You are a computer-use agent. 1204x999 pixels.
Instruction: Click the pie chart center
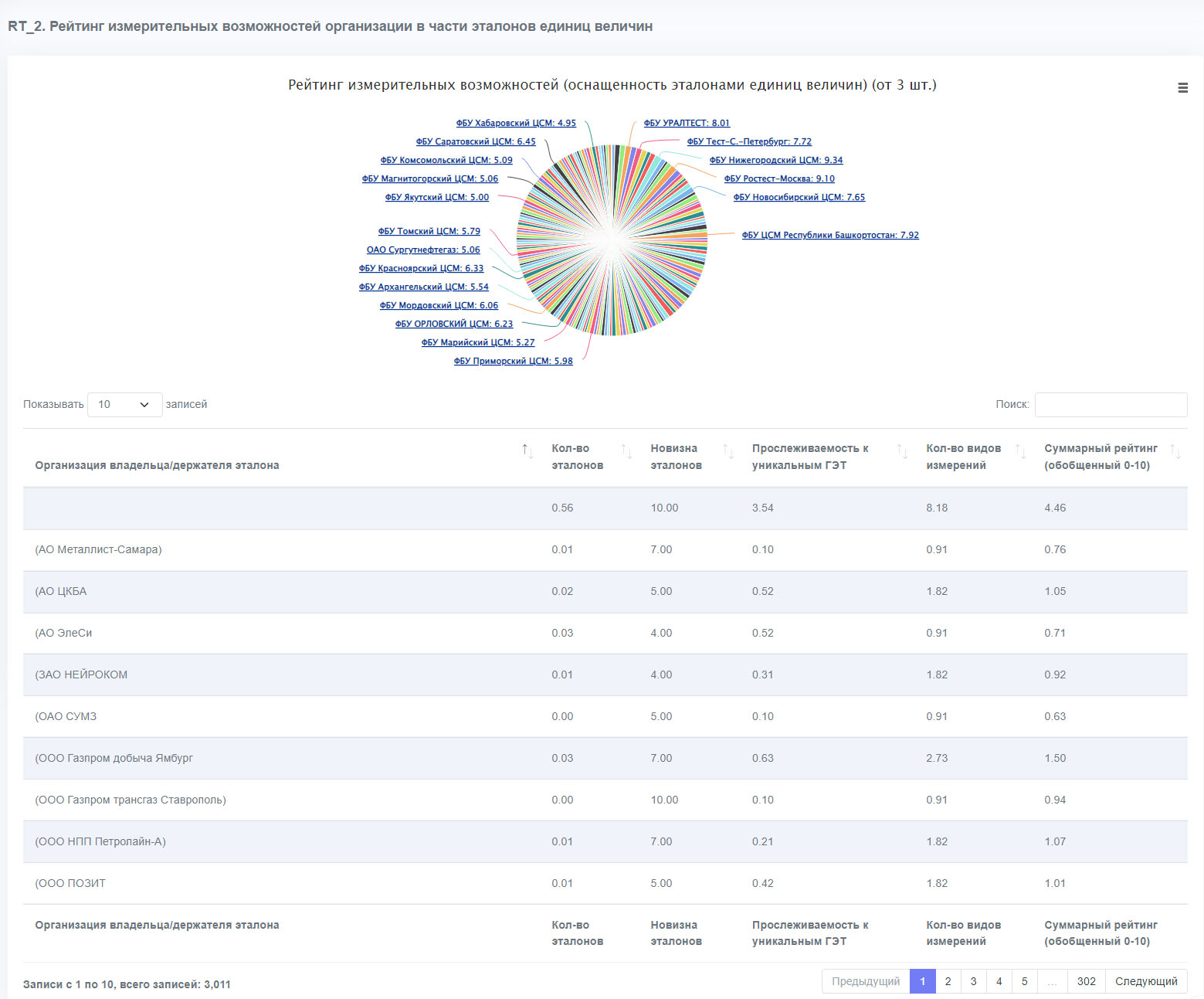pos(612,240)
